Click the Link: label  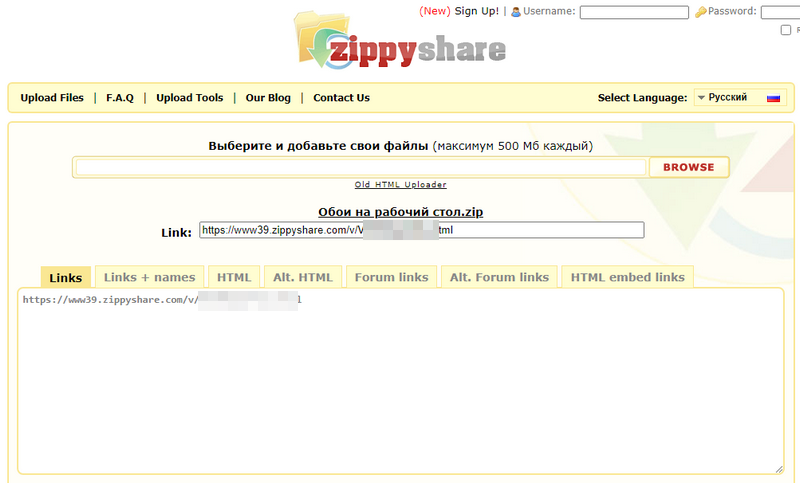(x=177, y=233)
